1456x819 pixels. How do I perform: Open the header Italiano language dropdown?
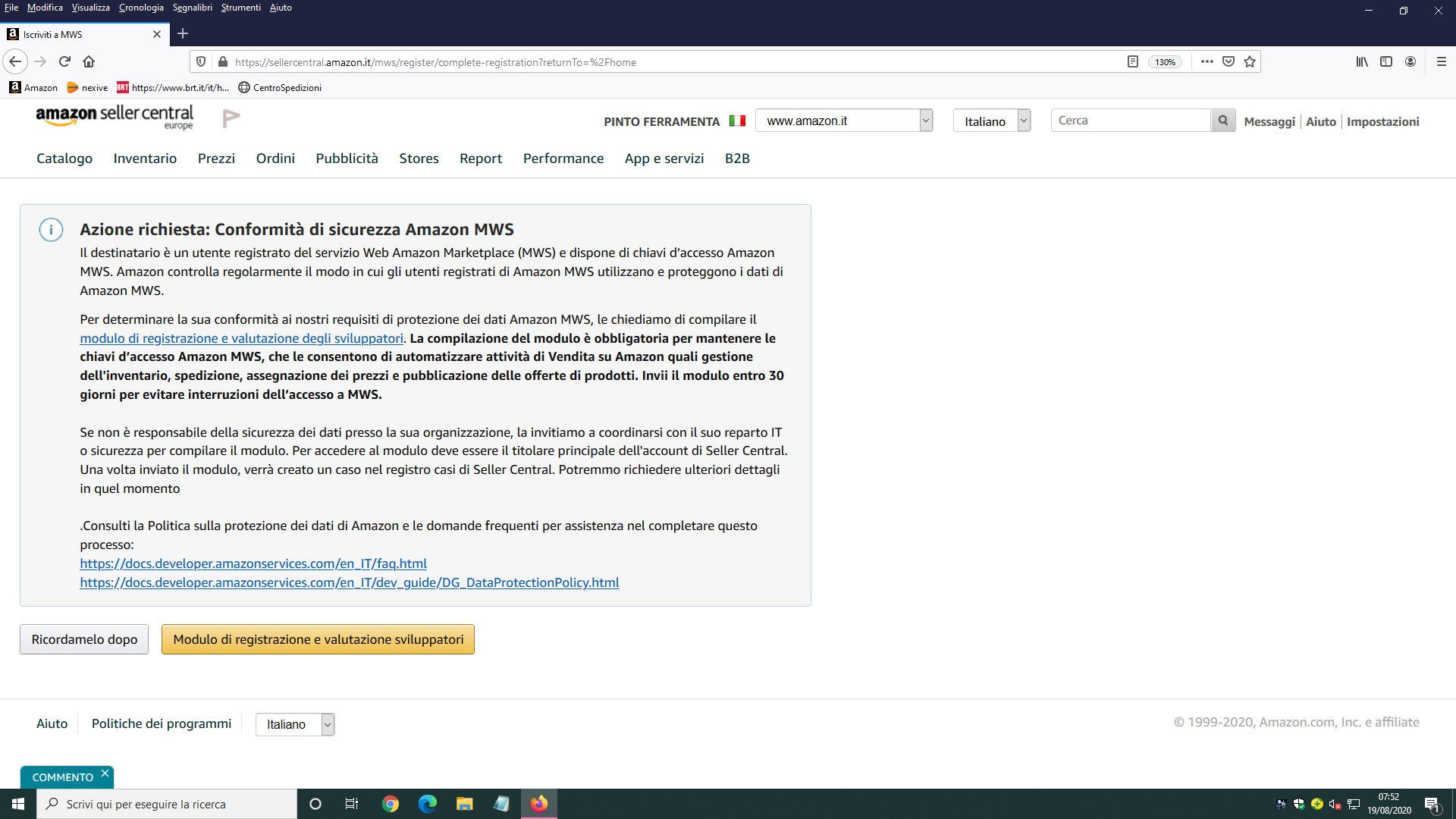point(991,121)
